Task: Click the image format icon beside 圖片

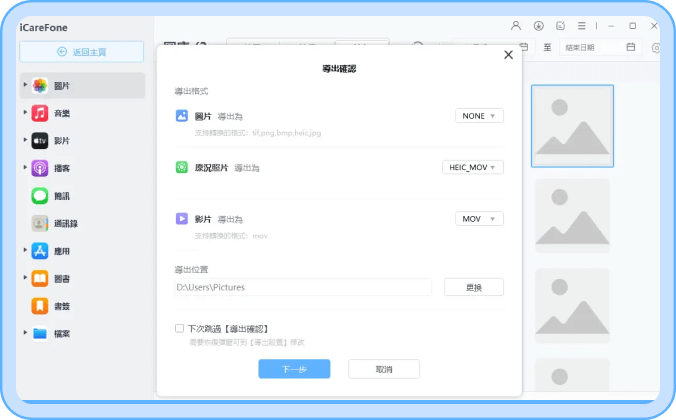Action: tap(182, 116)
